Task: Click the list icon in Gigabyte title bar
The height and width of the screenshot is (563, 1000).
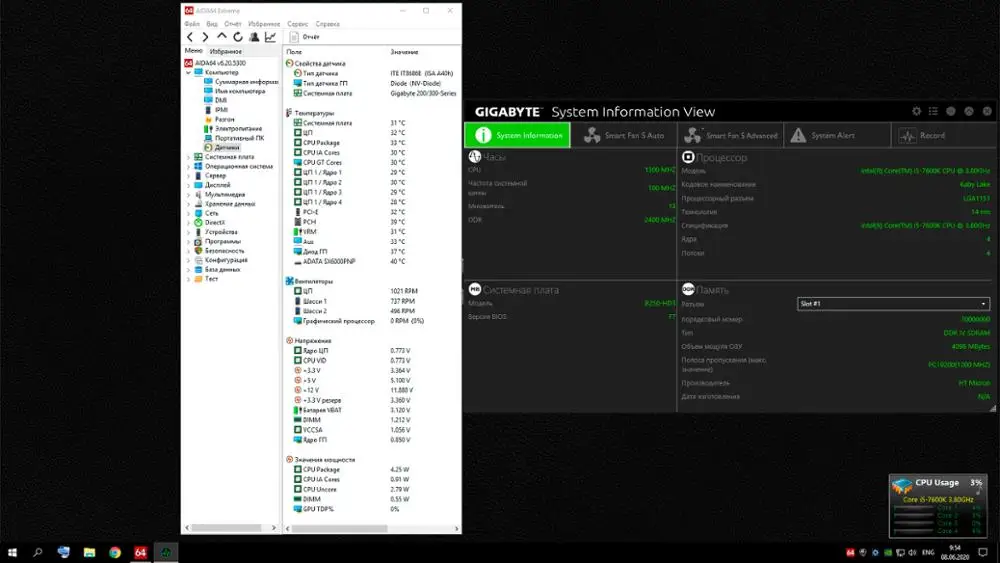Action: tap(933, 111)
